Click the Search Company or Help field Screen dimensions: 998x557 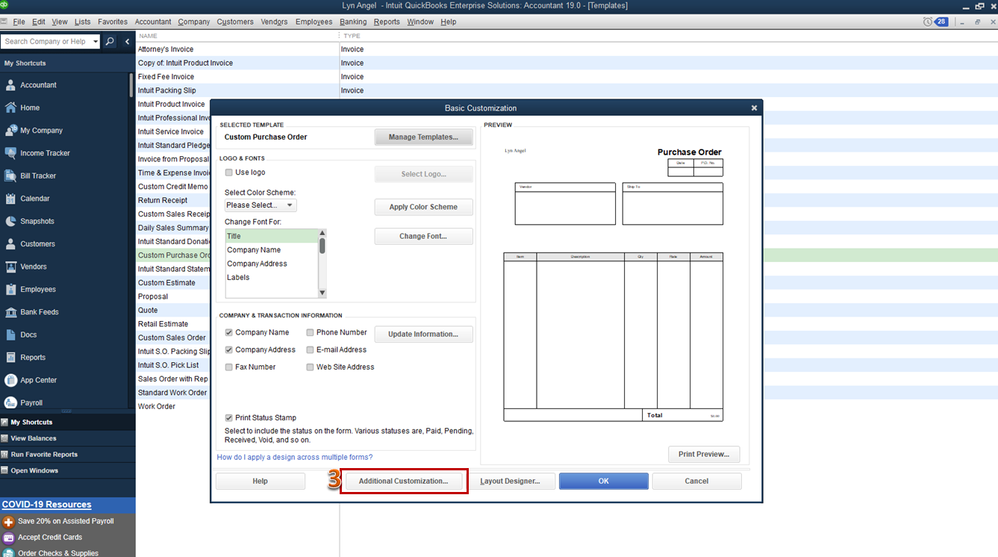[46, 41]
